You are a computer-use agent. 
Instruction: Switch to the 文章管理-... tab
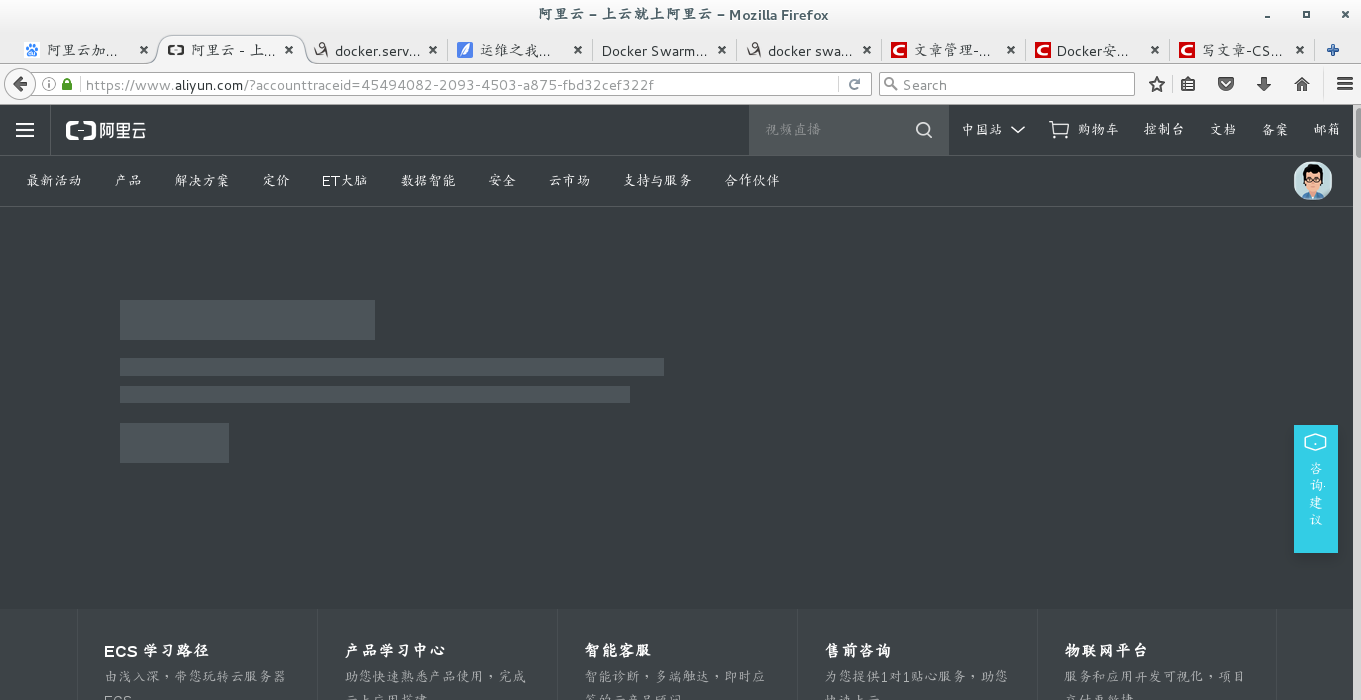click(x=952, y=50)
